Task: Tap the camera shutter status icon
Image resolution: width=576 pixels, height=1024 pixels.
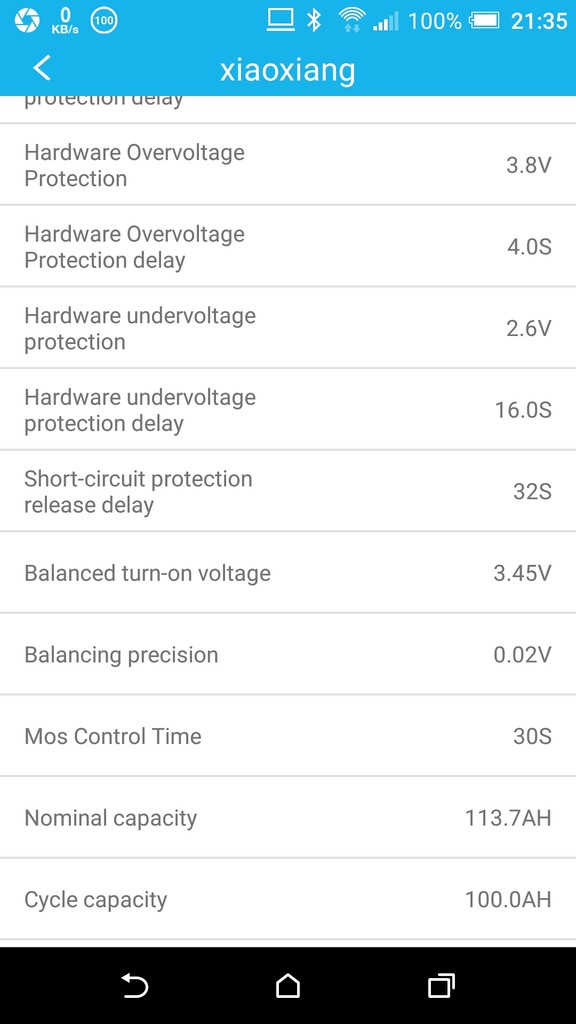Action: pyautogui.click(x=27, y=21)
